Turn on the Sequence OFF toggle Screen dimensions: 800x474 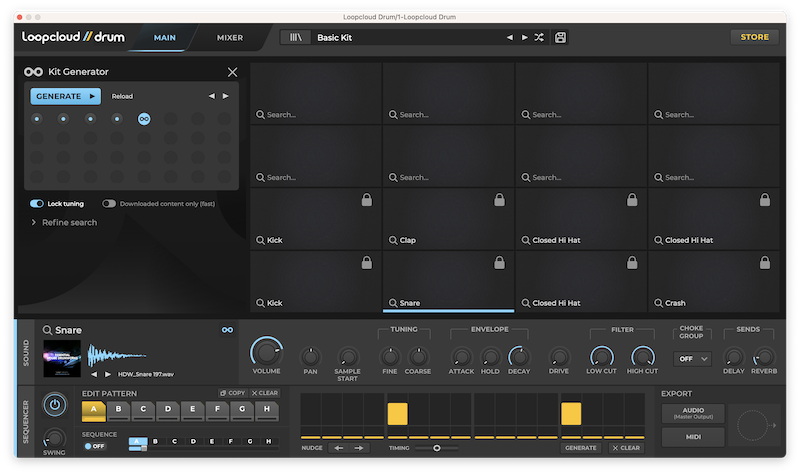[x=96, y=446]
